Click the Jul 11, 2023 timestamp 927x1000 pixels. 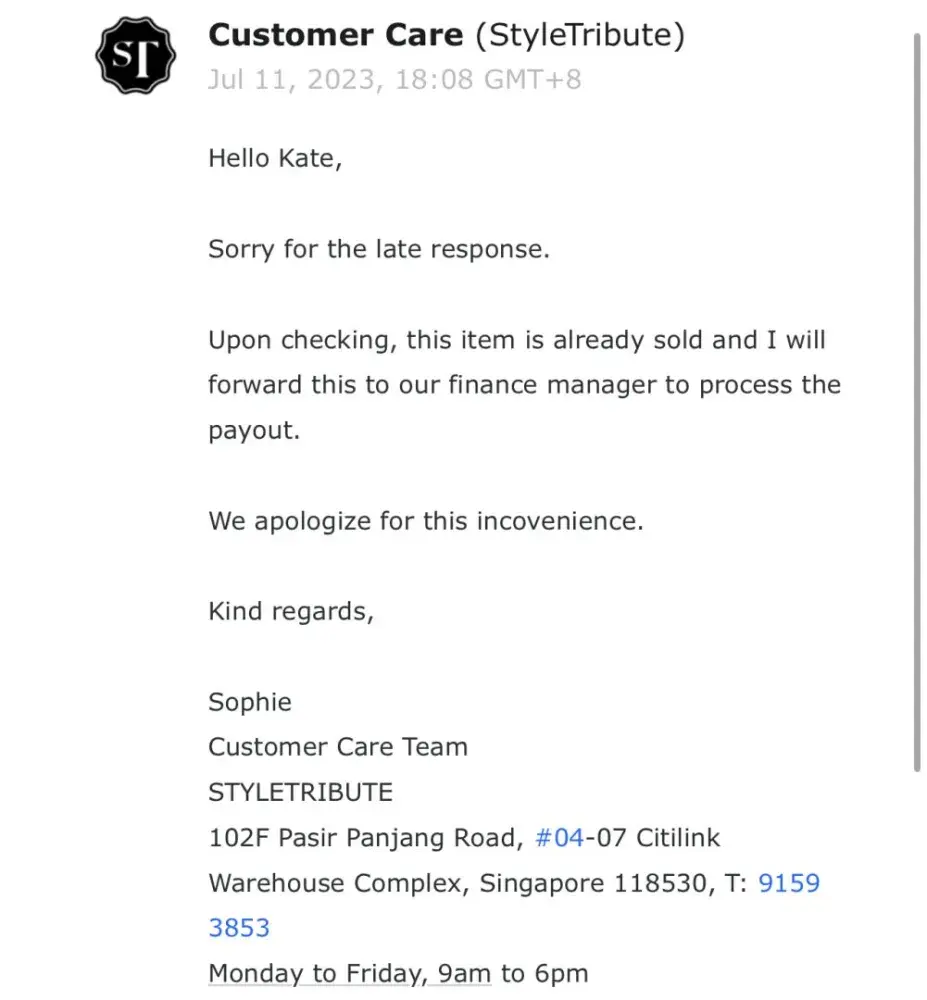[x=393, y=79]
